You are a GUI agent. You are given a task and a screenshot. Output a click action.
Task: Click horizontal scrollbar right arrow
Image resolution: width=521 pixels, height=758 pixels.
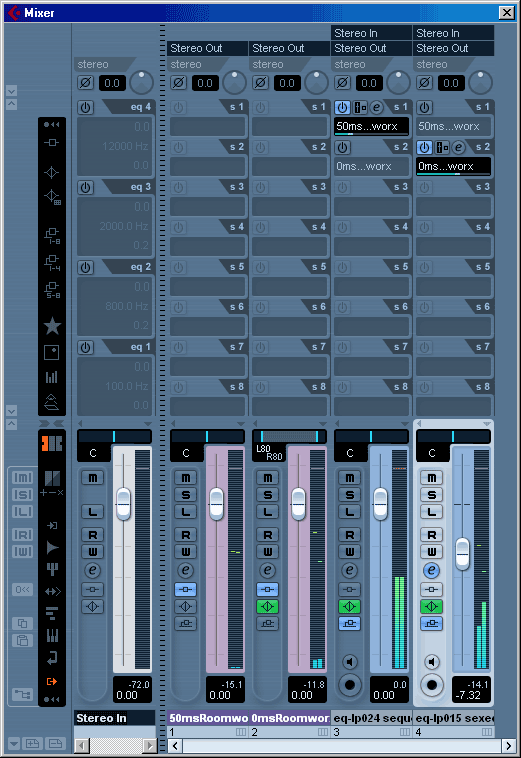(508, 745)
